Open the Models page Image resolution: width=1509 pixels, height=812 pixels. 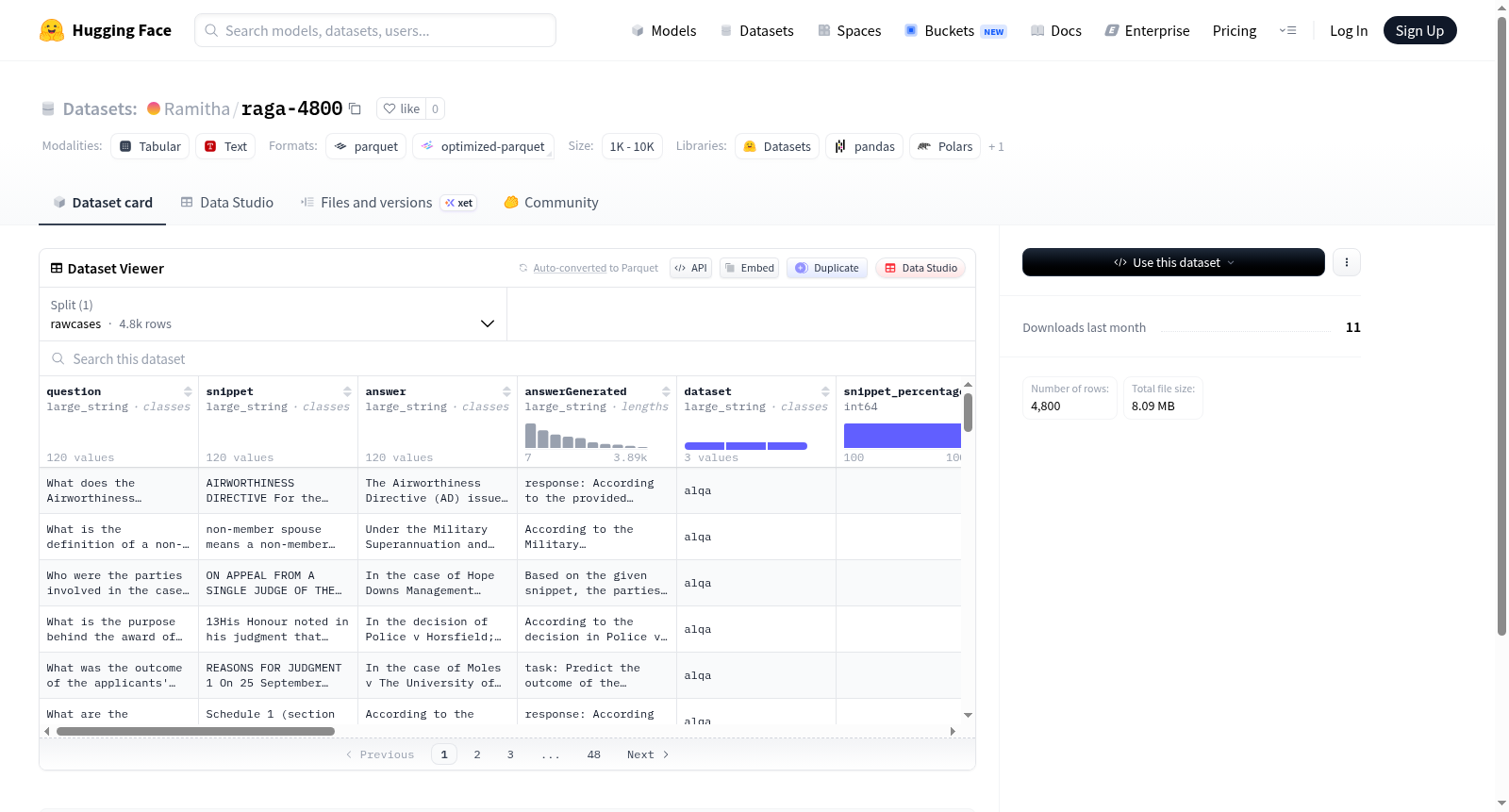pyautogui.click(x=664, y=30)
